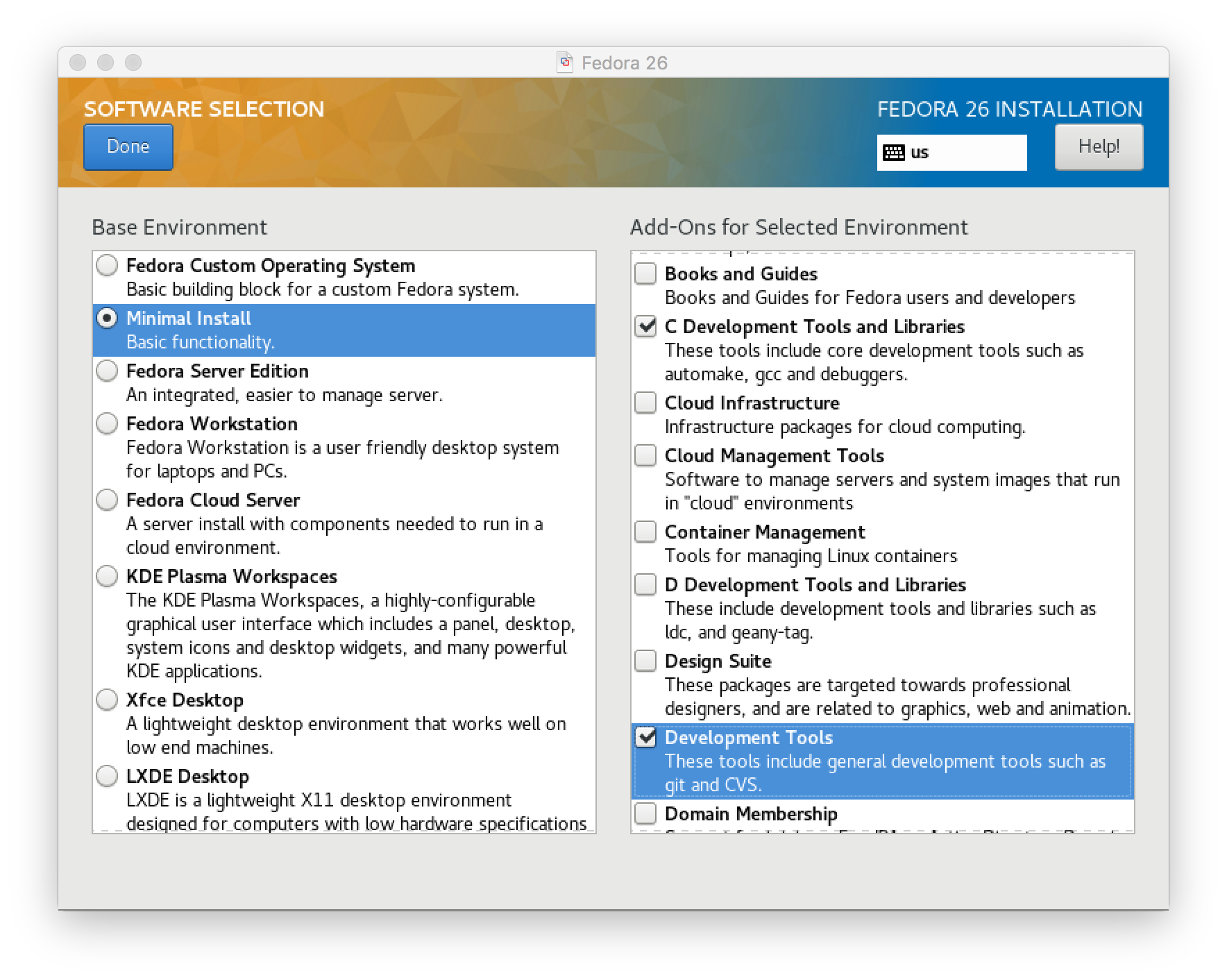
Task: Click the 'Cloud Management Tools' add-on title
Action: [775, 456]
